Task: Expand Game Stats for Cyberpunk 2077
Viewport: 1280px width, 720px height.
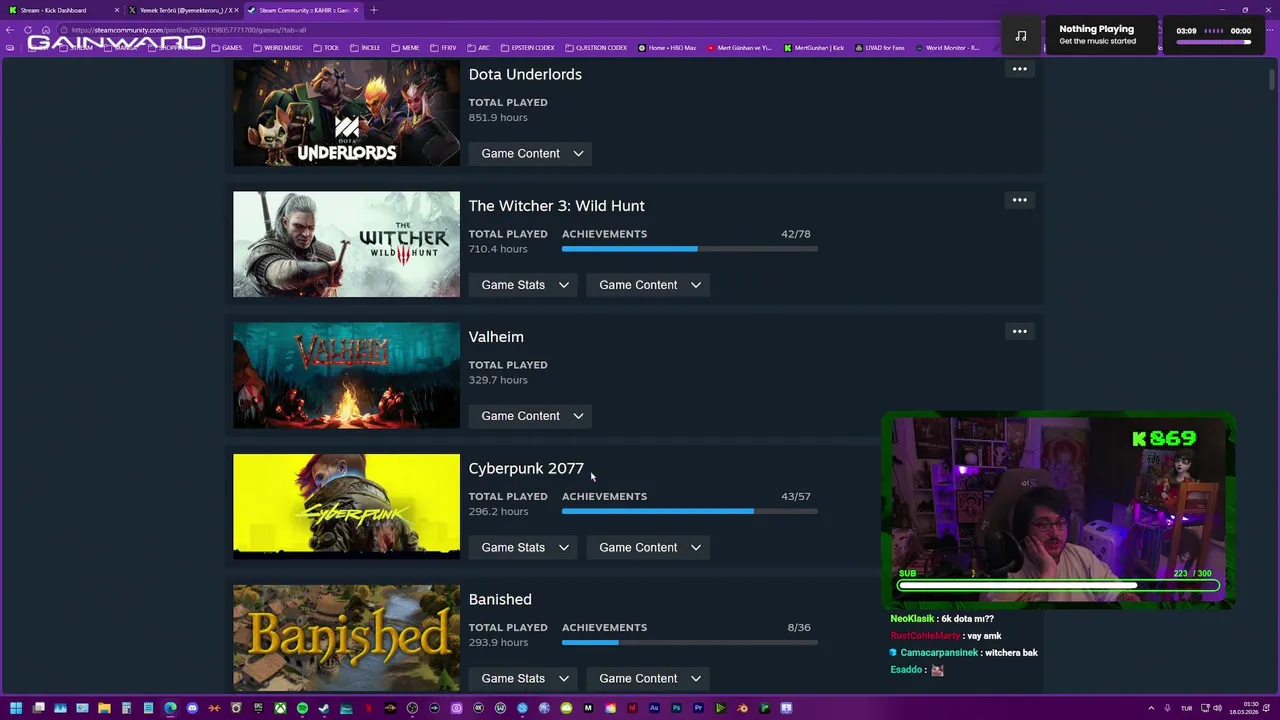Action: pos(524,547)
